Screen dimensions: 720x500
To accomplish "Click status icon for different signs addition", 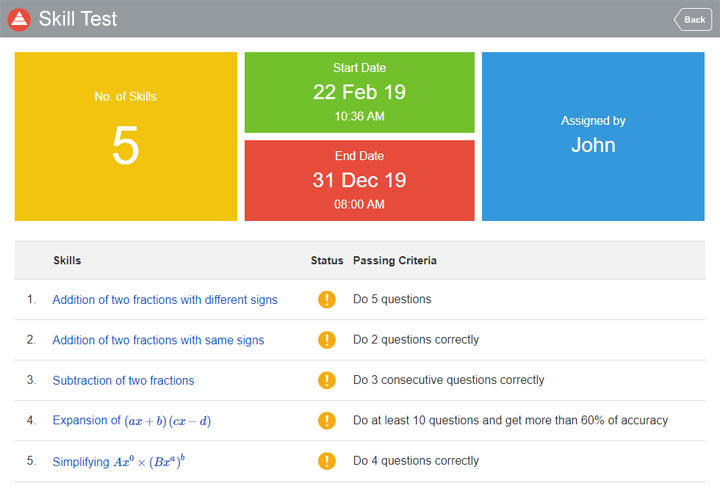I will coord(326,299).
